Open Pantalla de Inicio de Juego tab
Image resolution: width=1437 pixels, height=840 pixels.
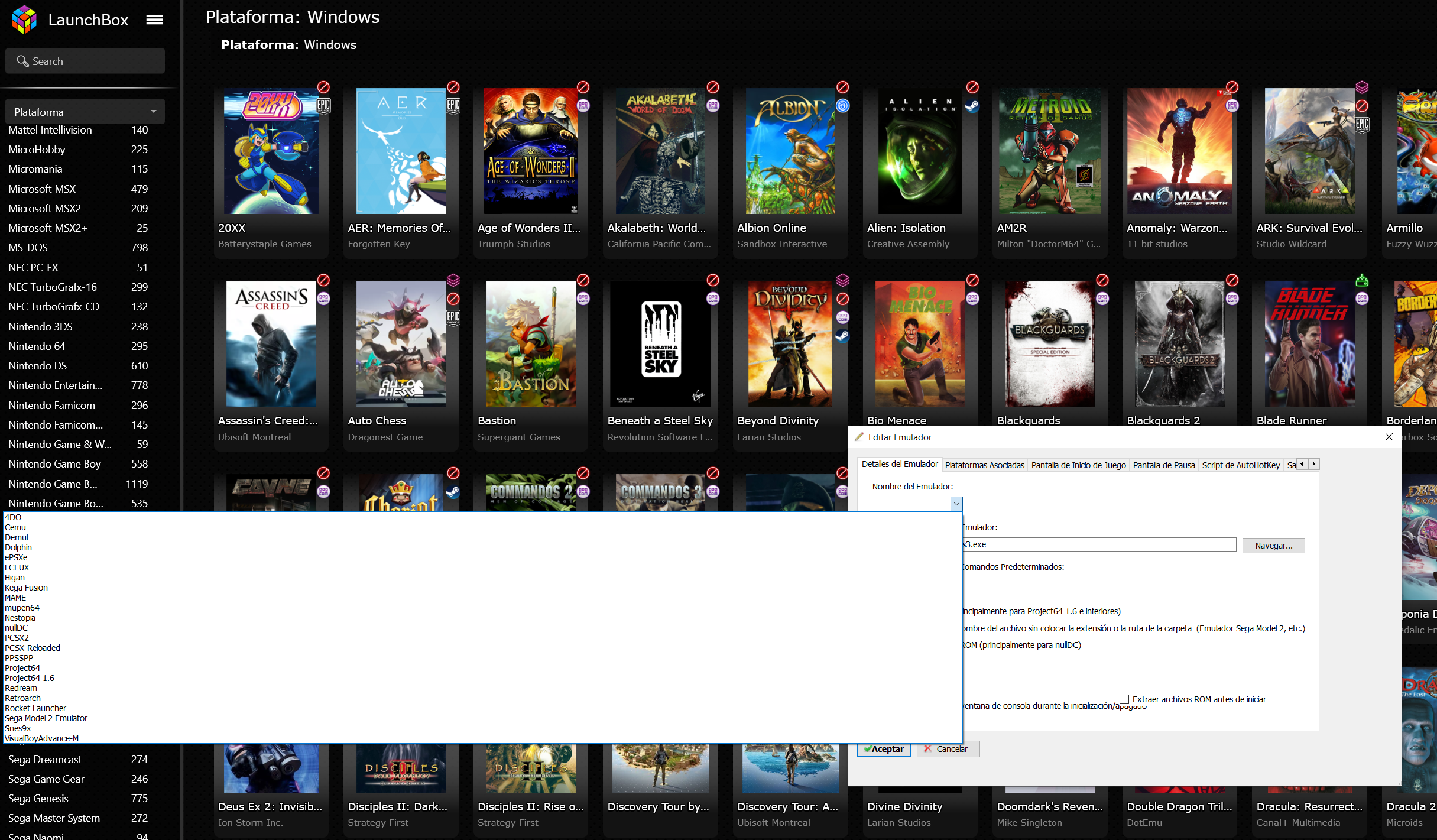click(1079, 465)
